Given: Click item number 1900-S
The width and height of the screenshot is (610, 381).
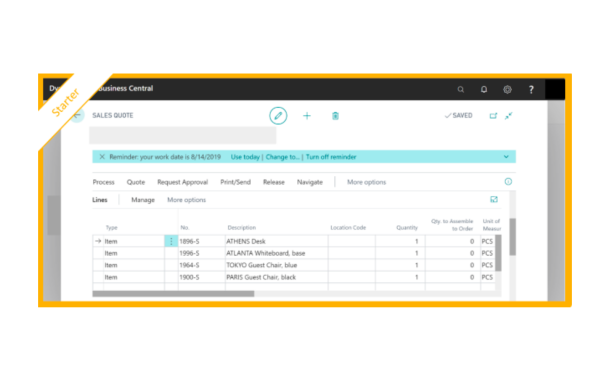Looking at the screenshot, I should point(189,277).
